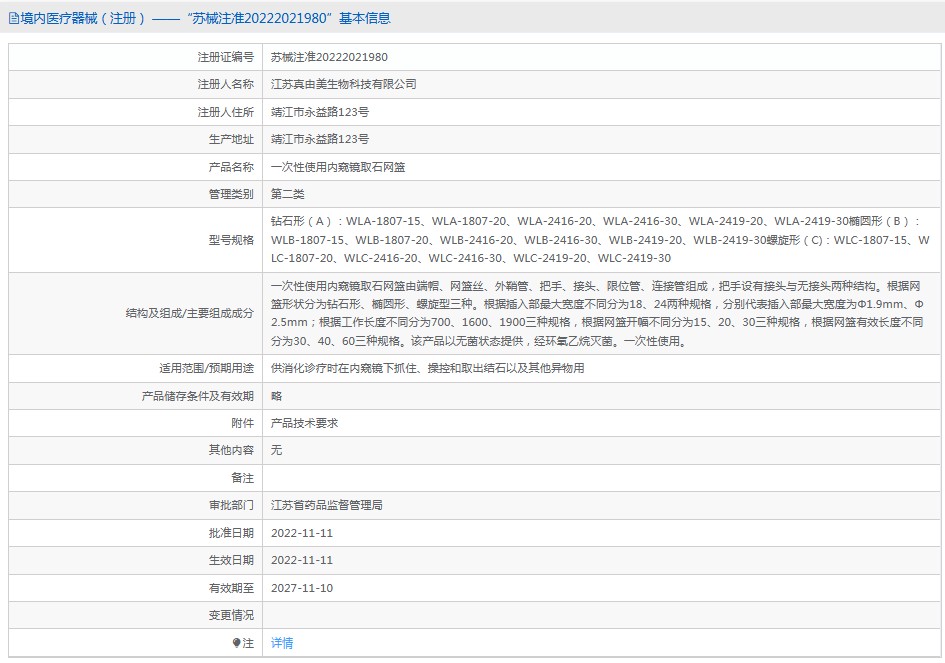Click the 产品名称 label
Image resolution: width=945 pixels, height=663 pixels.
click(231, 167)
